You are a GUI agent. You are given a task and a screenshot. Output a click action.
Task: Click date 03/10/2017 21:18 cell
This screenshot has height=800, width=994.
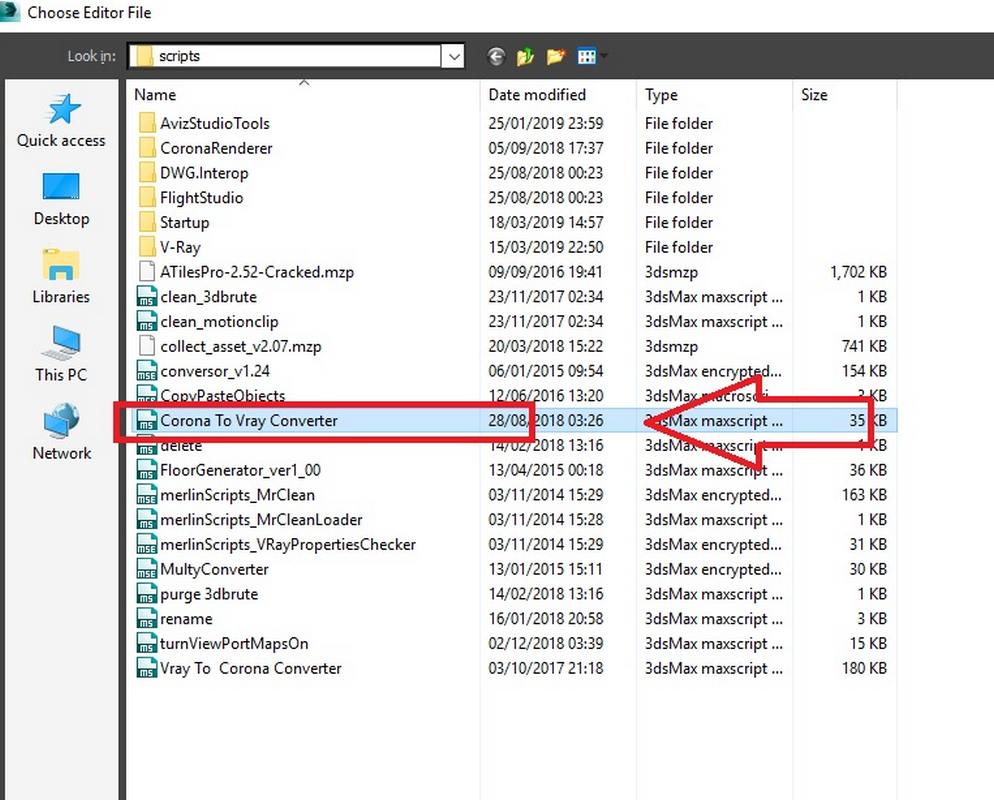[546, 668]
